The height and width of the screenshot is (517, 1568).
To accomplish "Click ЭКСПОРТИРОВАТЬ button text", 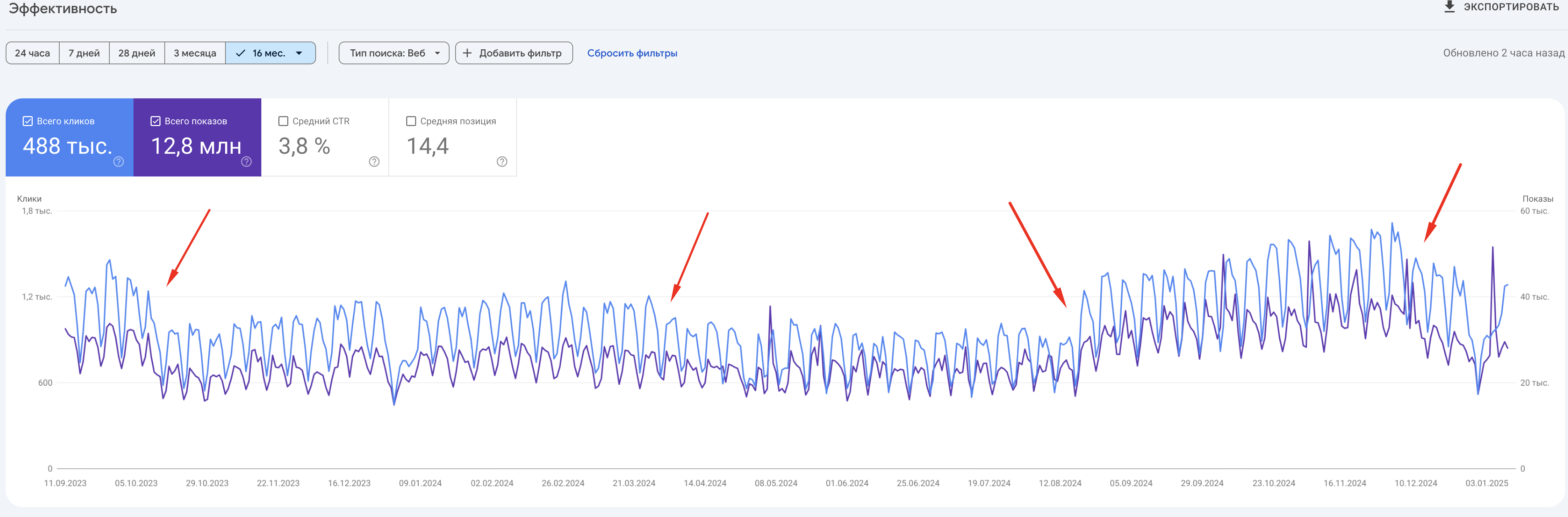I will [1511, 7].
